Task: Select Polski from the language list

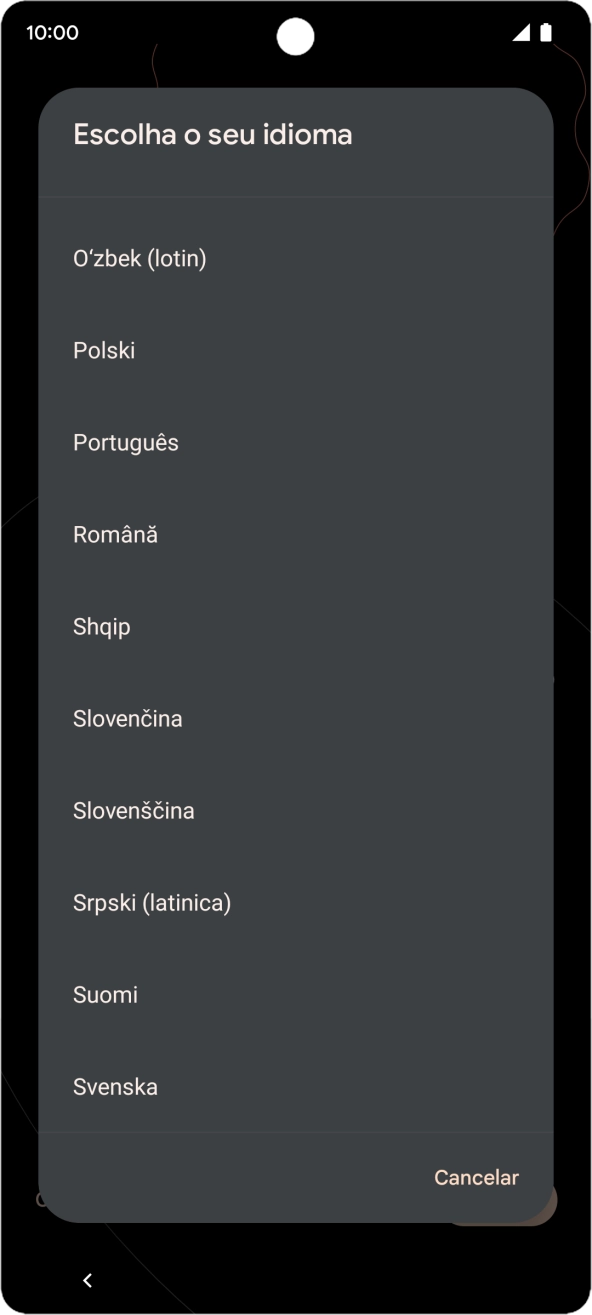Action: (x=105, y=350)
